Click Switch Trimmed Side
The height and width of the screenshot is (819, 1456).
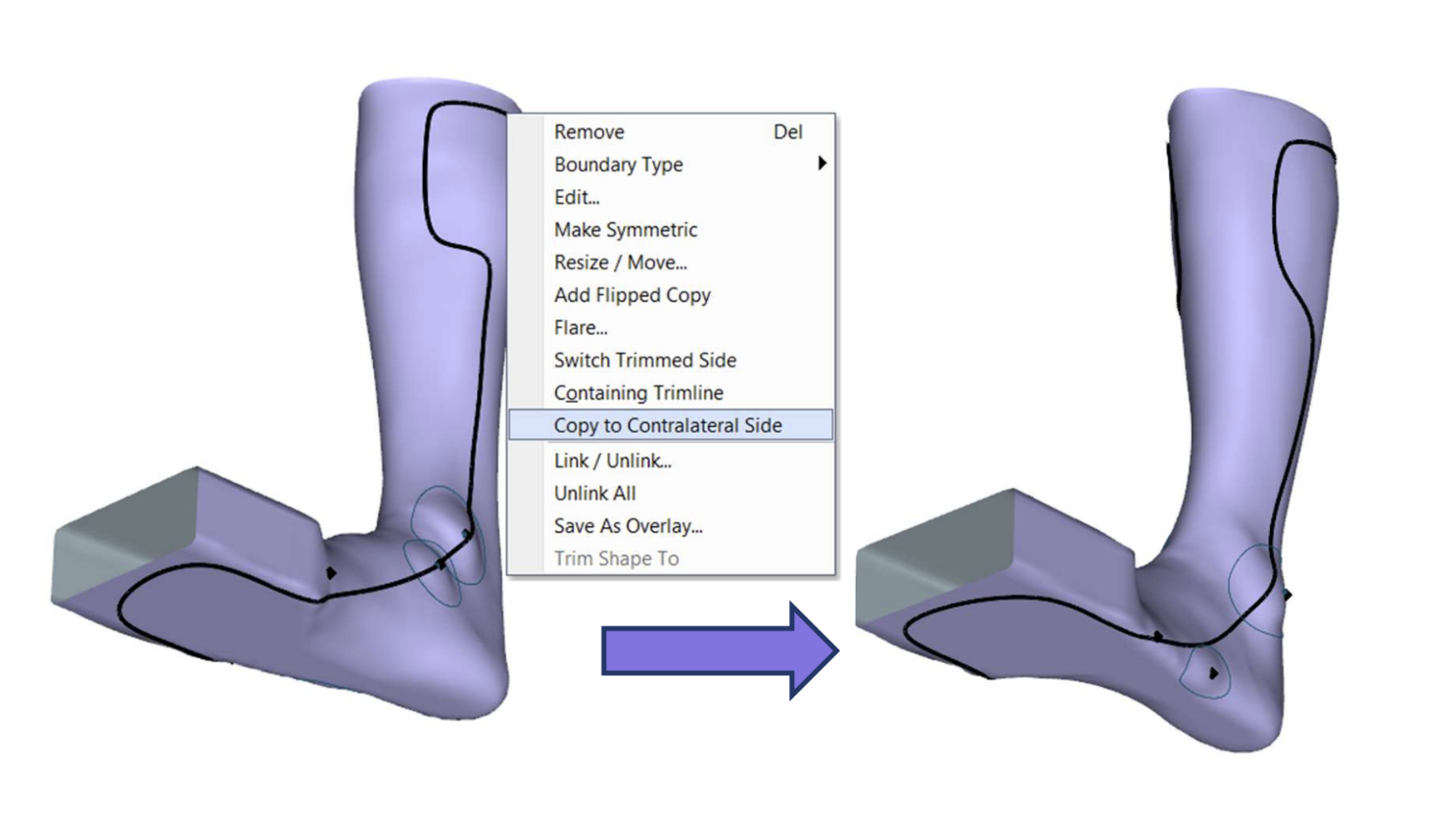coord(644,361)
